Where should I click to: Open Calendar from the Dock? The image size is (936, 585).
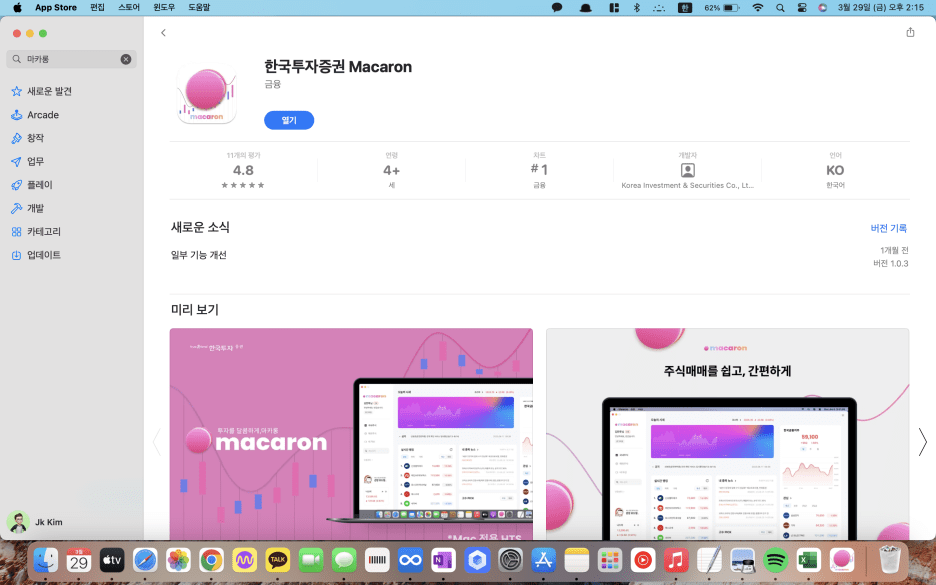pos(79,560)
